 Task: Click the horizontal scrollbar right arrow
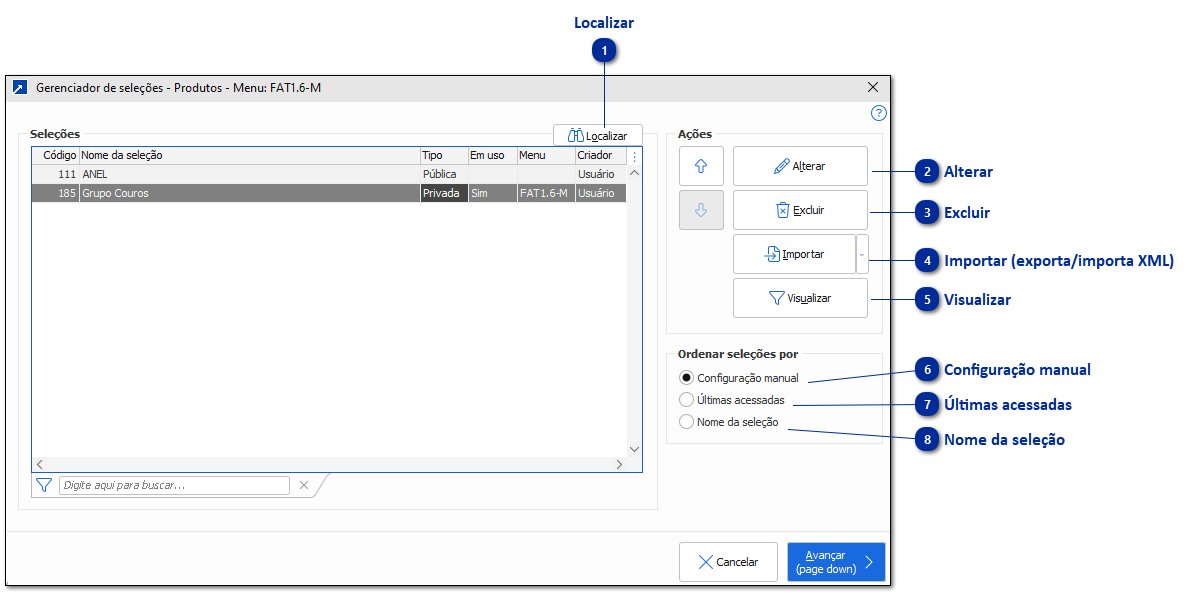[619, 464]
